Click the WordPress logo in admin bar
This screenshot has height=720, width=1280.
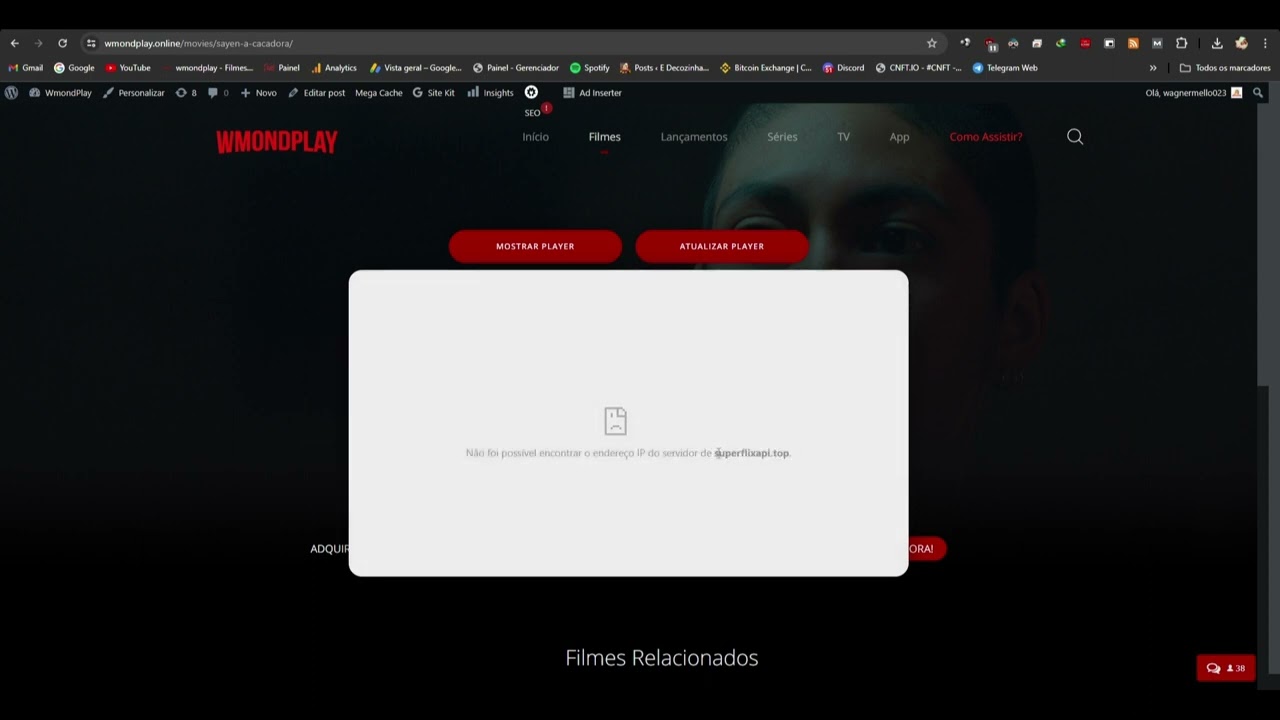coord(11,92)
